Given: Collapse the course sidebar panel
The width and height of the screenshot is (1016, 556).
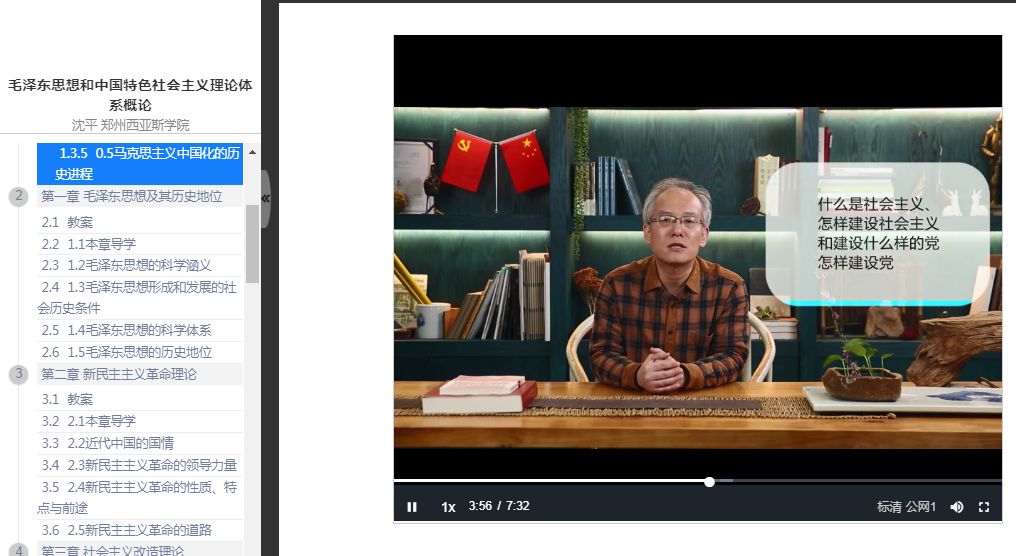Looking at the screenshot, I should 266,198.
